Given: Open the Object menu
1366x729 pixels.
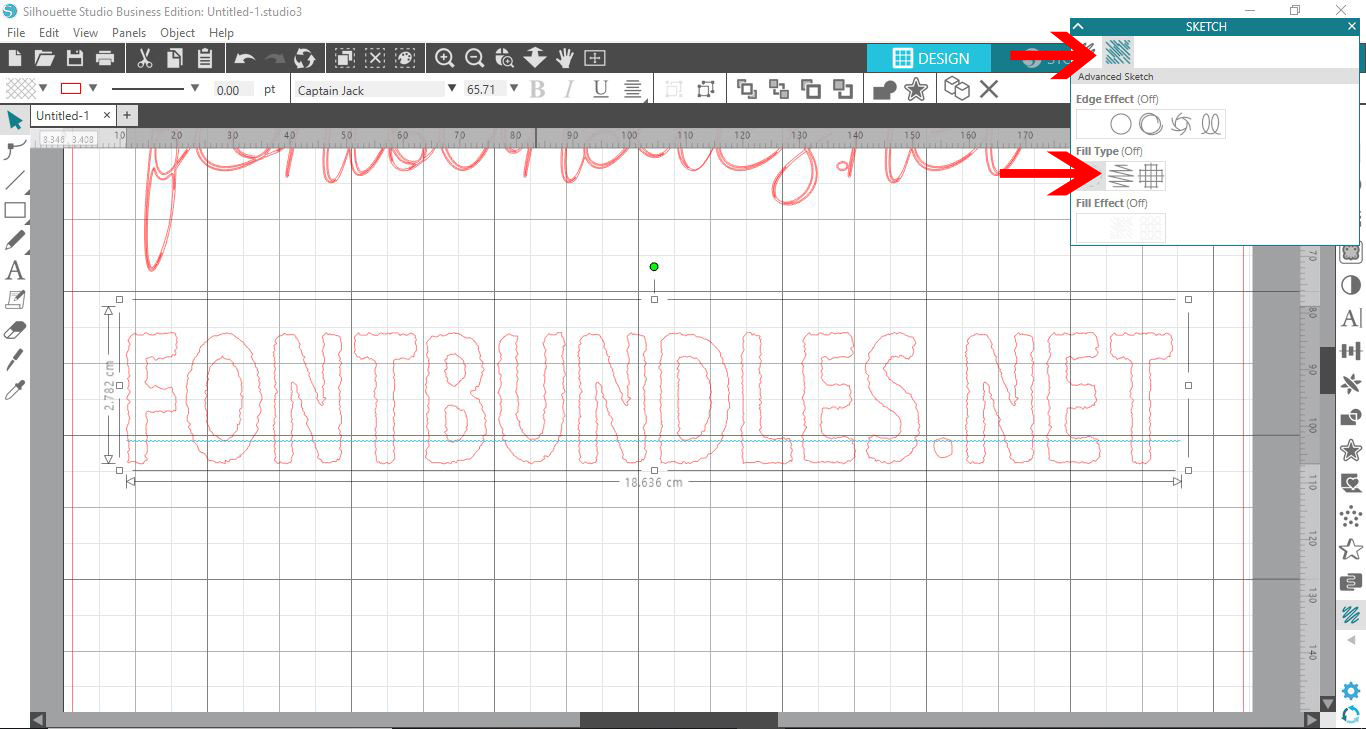Looking at the screenshot, I should pyautogui.click(x=178, y=33).
